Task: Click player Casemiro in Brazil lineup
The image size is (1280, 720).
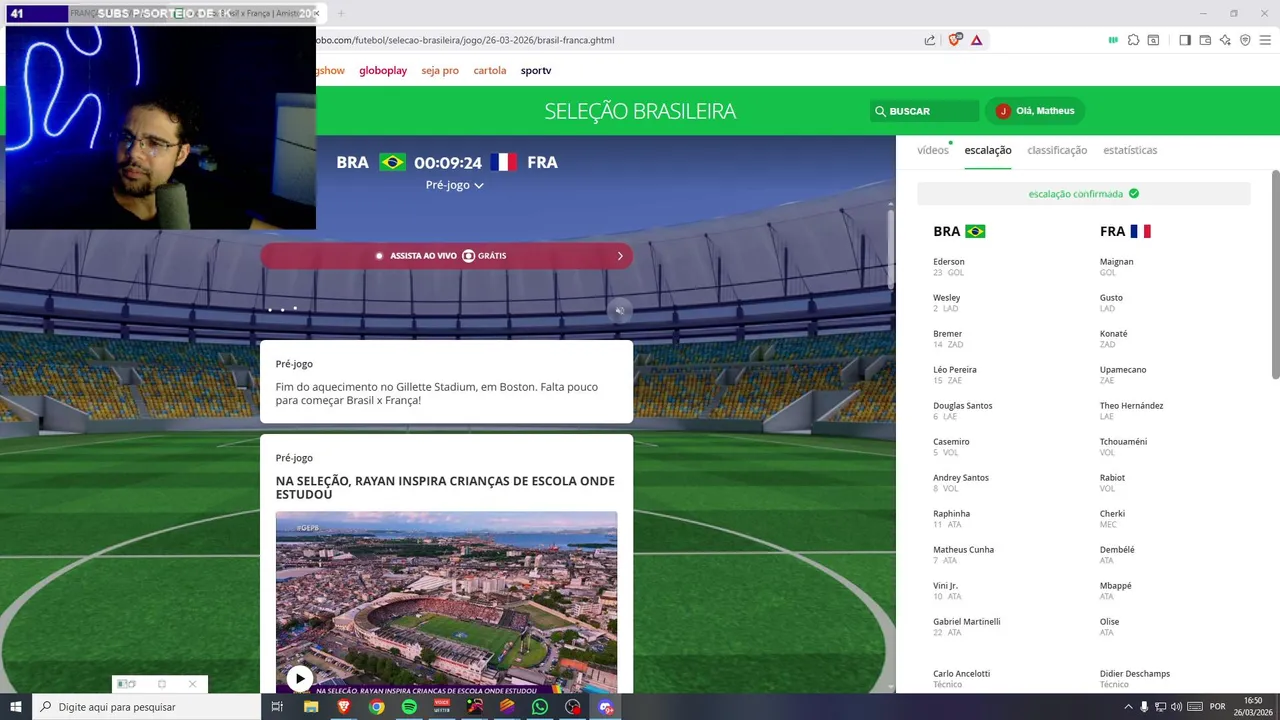Action: [x=951, y=442]
